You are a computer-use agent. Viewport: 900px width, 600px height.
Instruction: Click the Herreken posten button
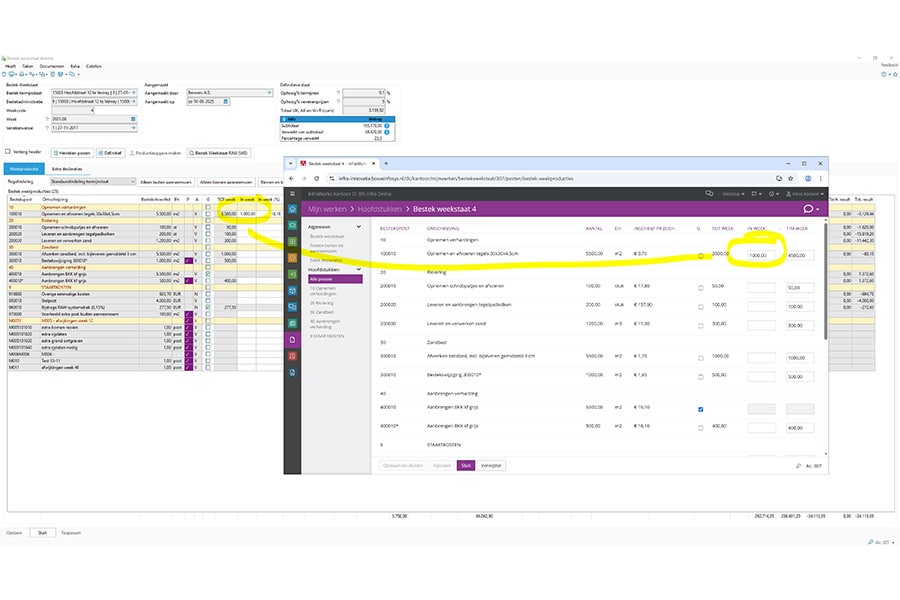pos(66,152)
